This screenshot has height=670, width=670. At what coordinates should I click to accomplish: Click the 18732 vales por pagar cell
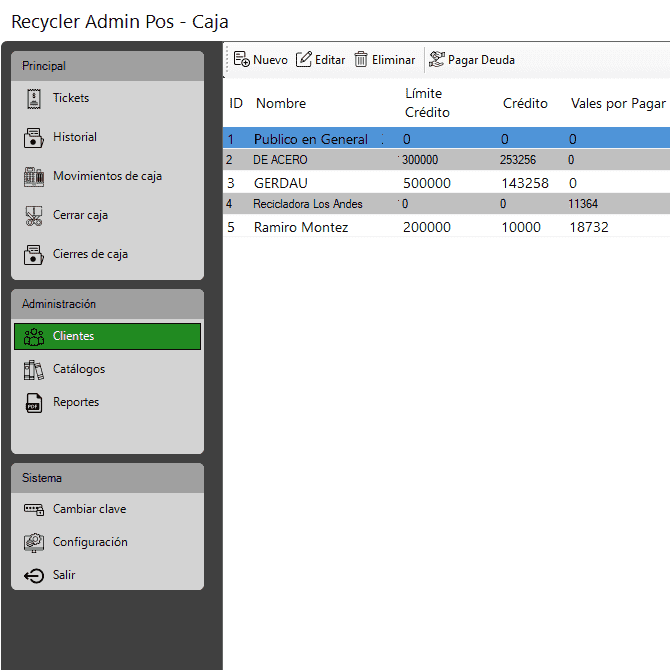(x=589, y=227)
